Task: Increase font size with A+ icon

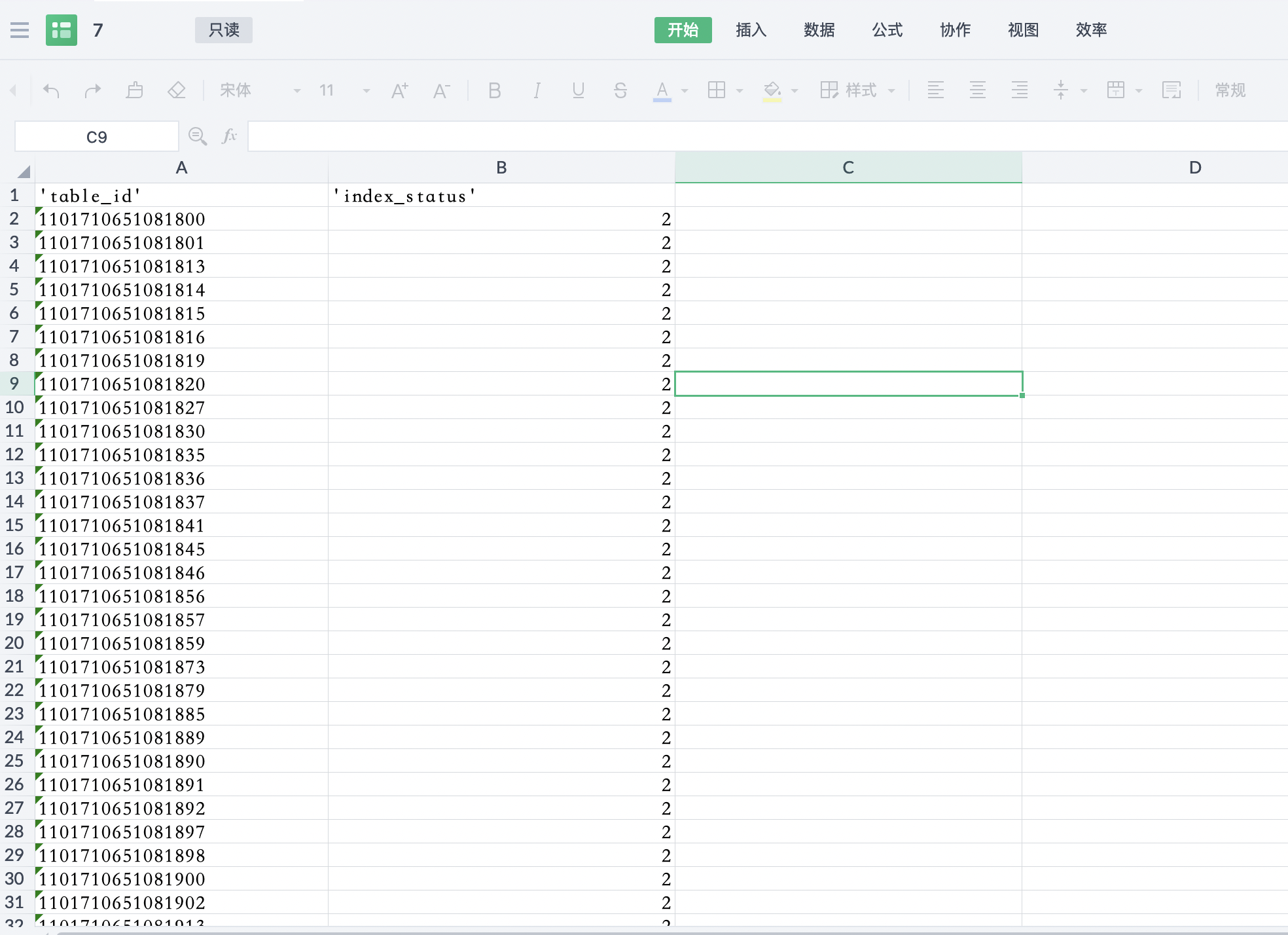Action: click(x=399, y=90)
